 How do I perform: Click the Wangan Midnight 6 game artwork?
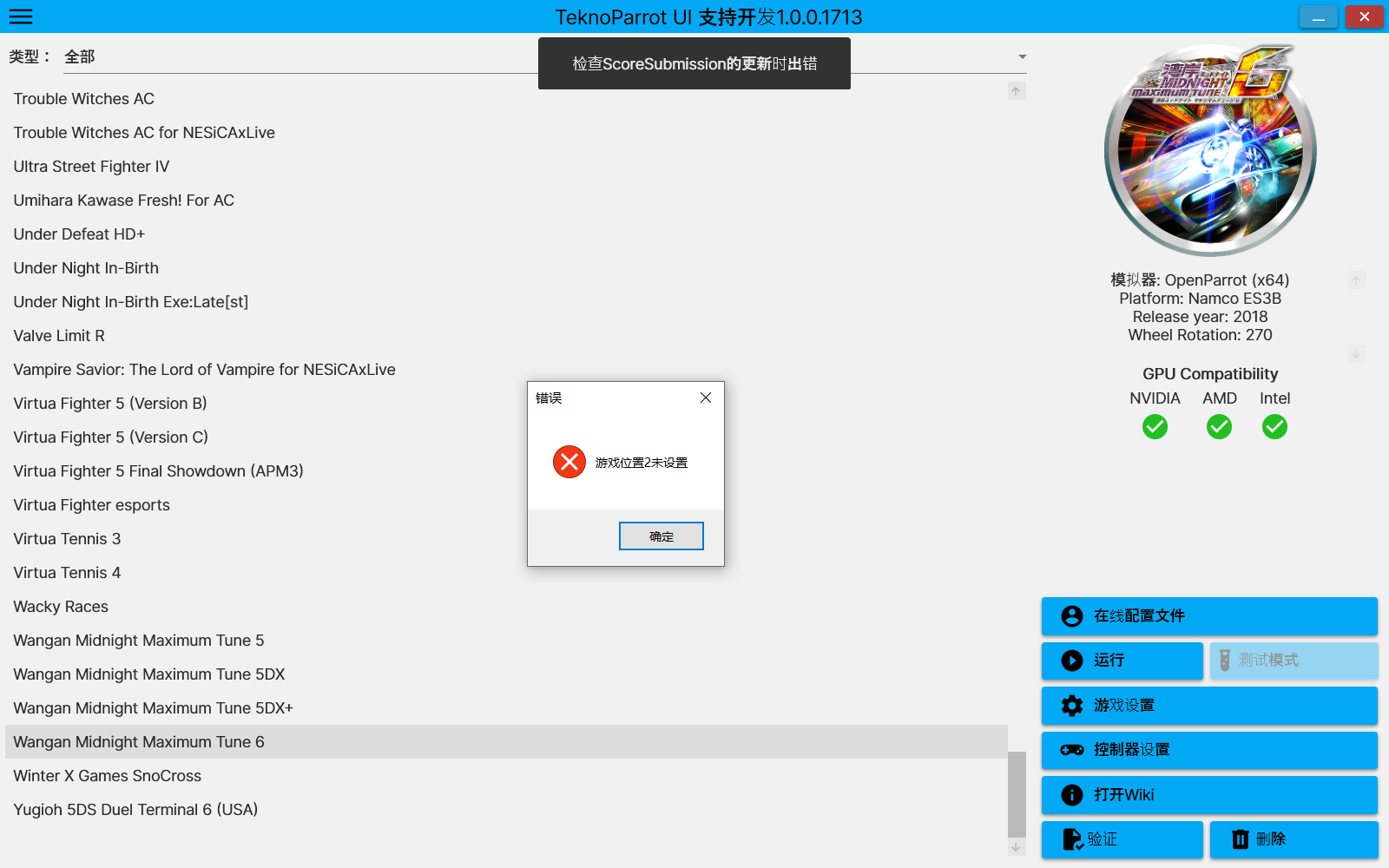click(1210, 150)
